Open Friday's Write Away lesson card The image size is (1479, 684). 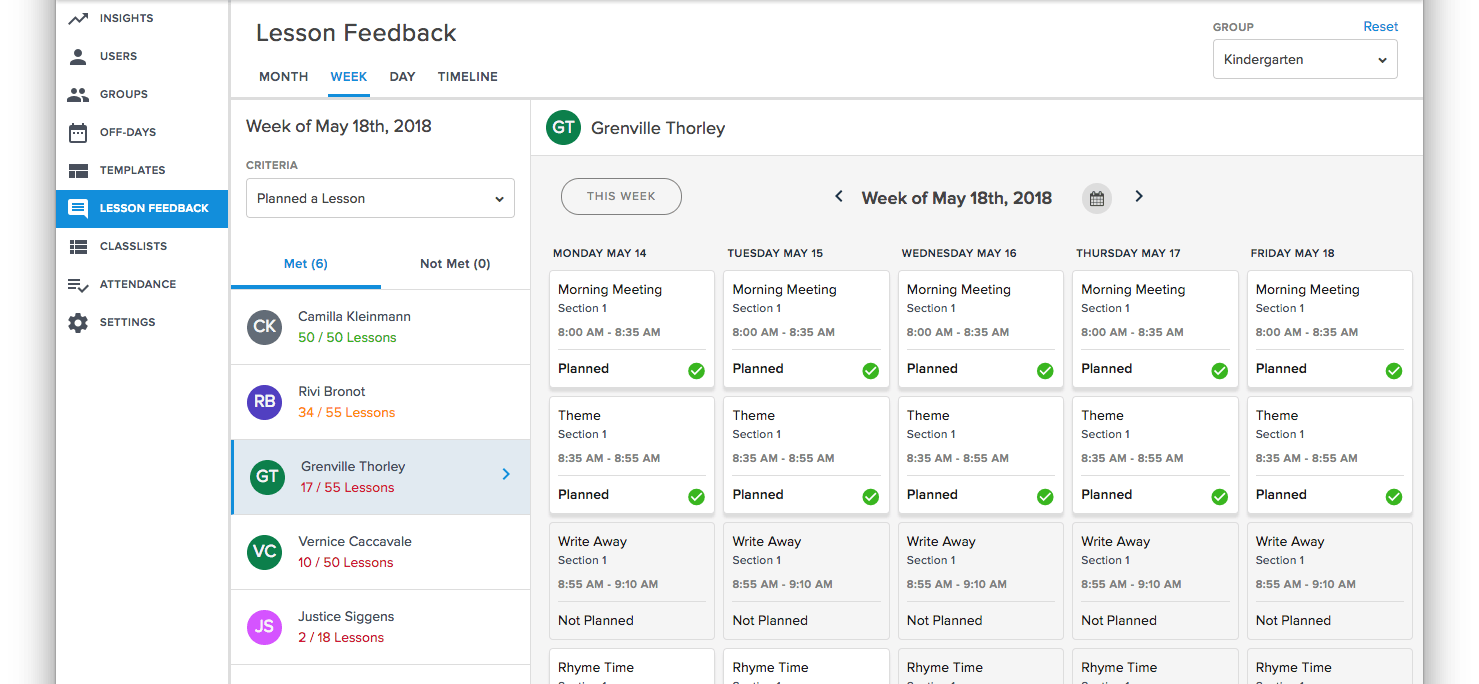coord(1330,581)
